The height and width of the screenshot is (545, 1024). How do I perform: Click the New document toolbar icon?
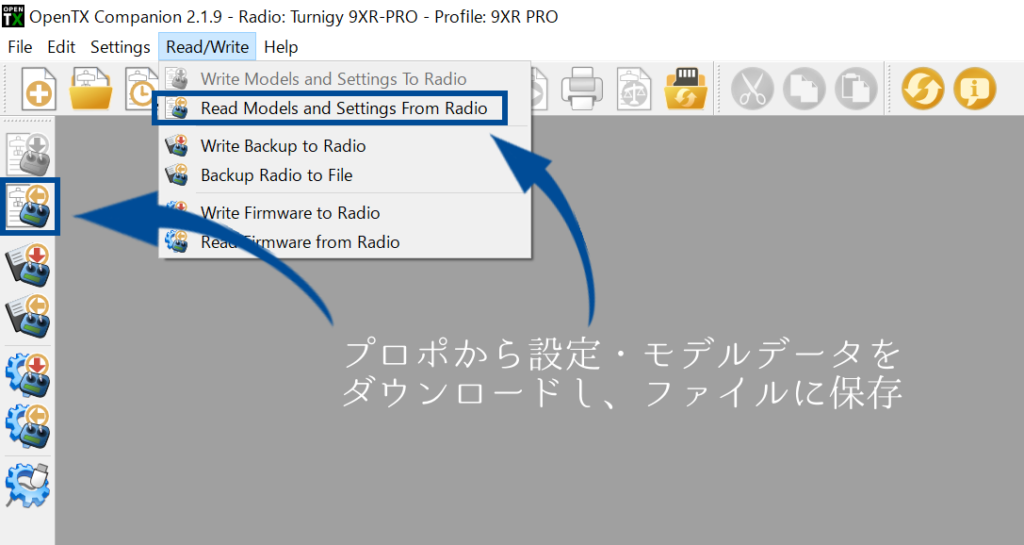click(39, 88)
